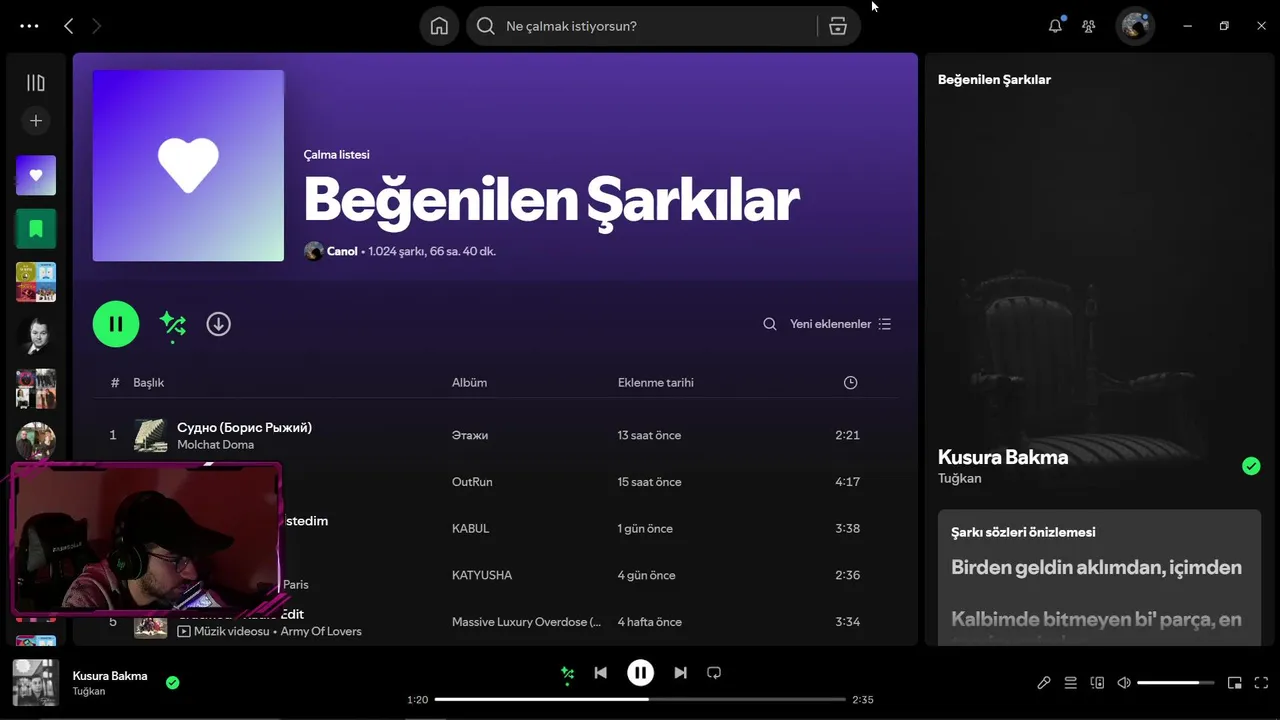Open album KATYUSHA link
The image size is (1280, 720).
(482, 575)
